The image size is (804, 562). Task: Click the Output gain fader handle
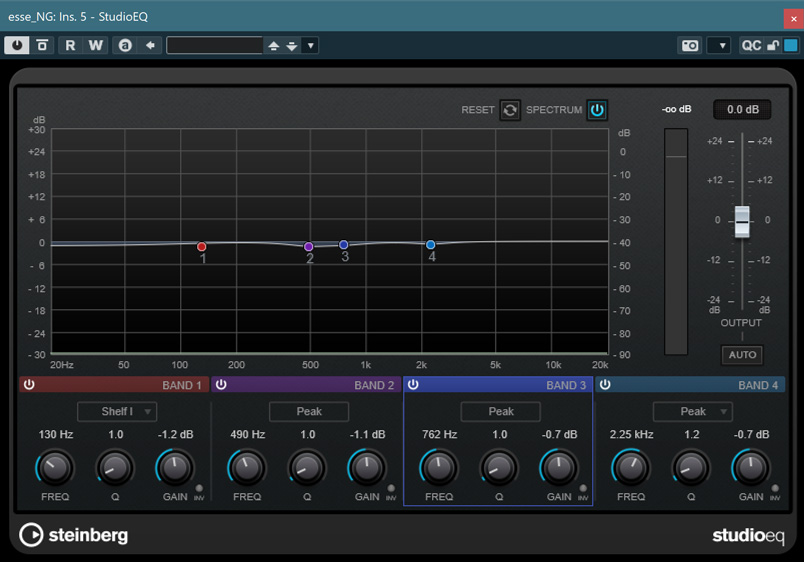pos(742,222)
